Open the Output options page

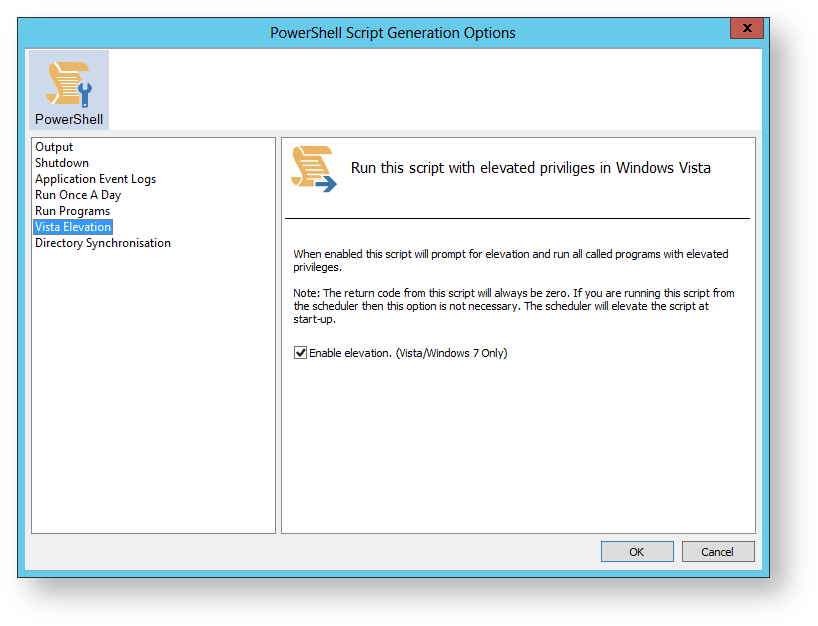click(54, 147)
